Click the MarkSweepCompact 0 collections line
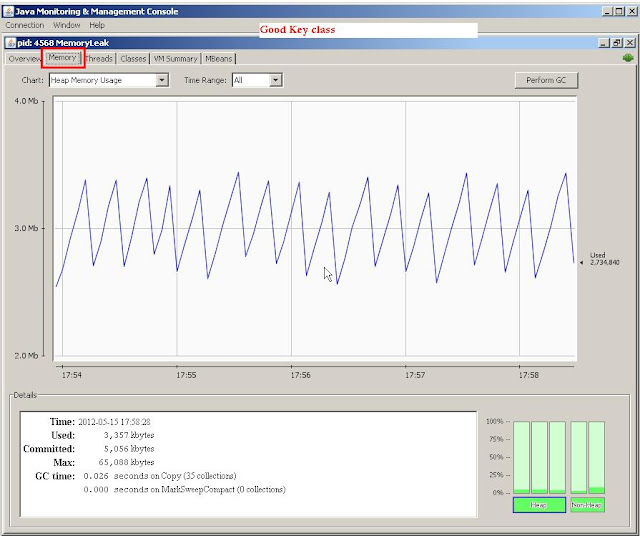640x536 pixels. (x=184, y=489)
